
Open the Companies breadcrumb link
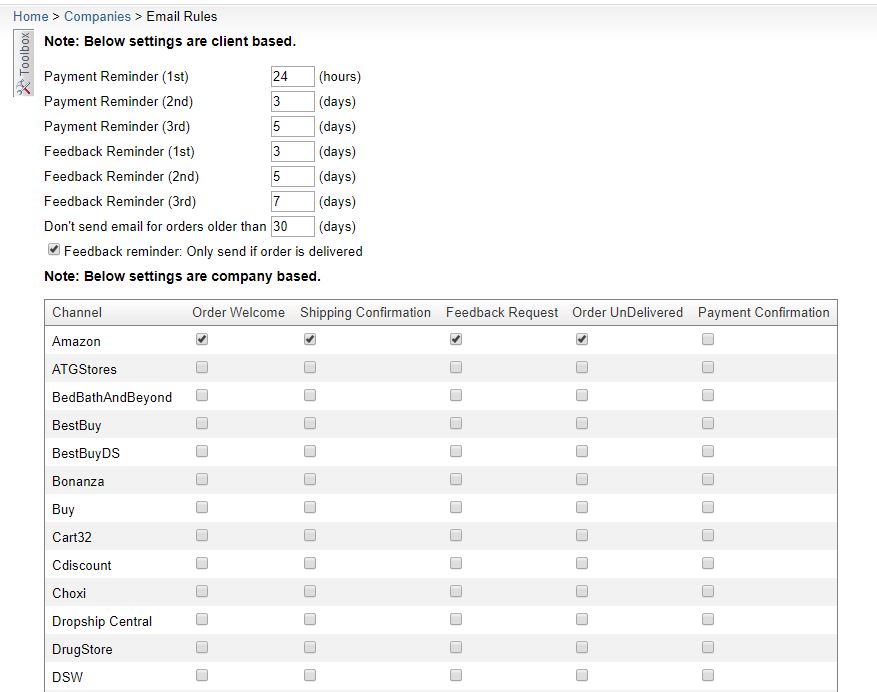point(97,16)
